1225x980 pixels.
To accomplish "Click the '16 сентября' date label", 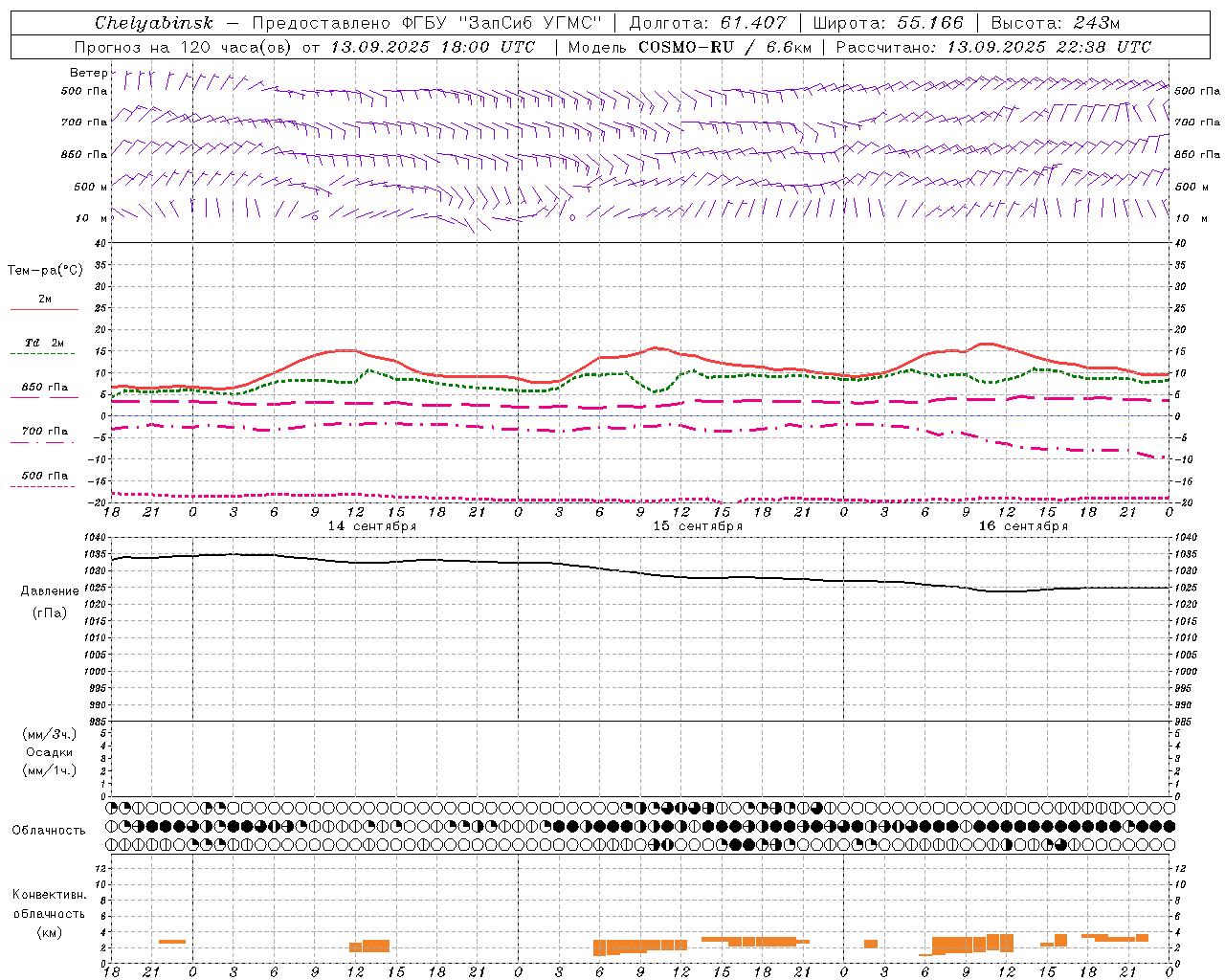I will click(x=1023, y=525).
